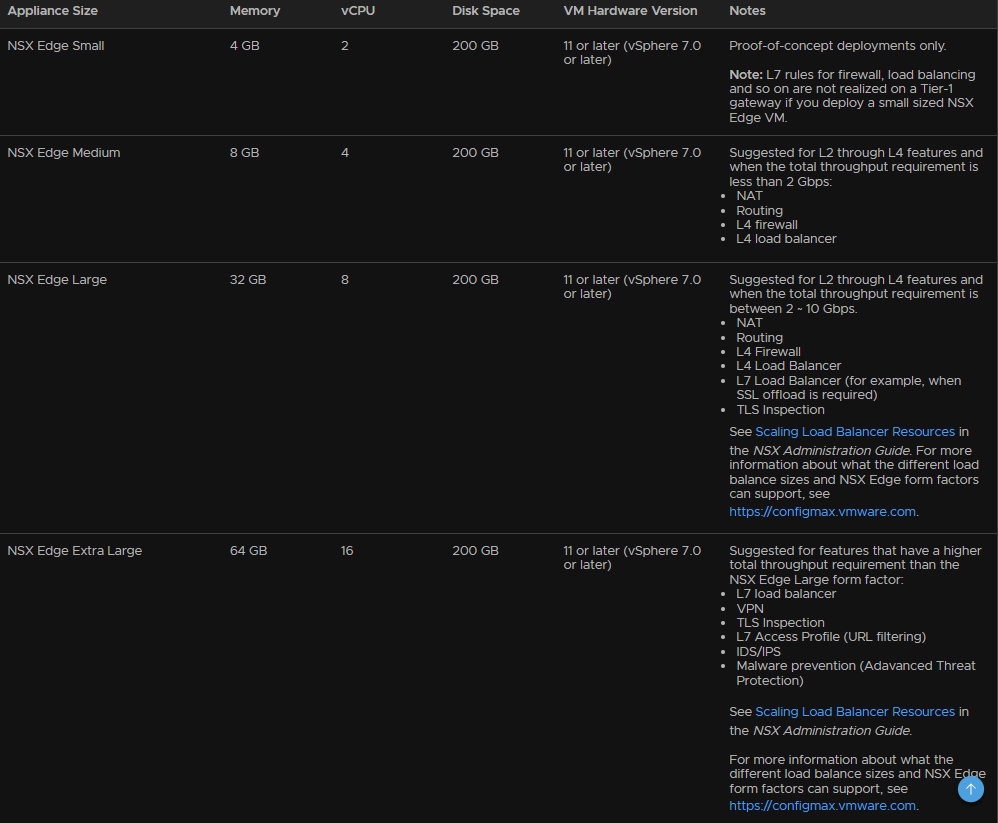Click 'TLS Inspection' bullet in Large row
998x823 pixels.
tap(780, 410)
